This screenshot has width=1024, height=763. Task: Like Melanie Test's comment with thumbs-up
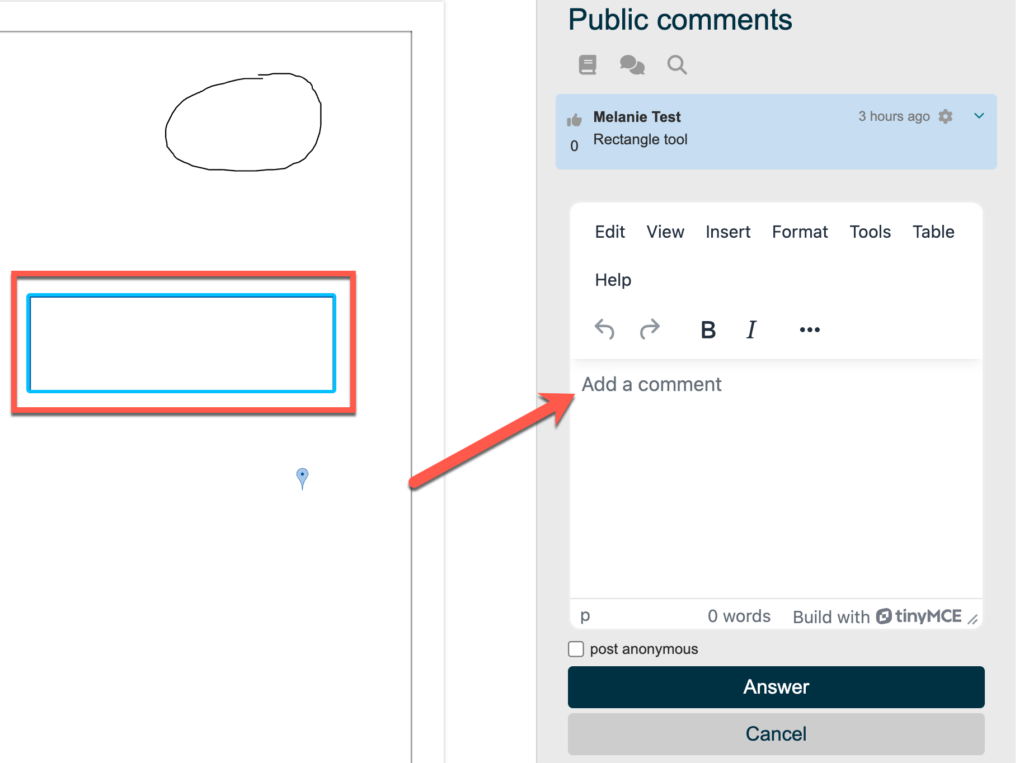pos(574,120)
